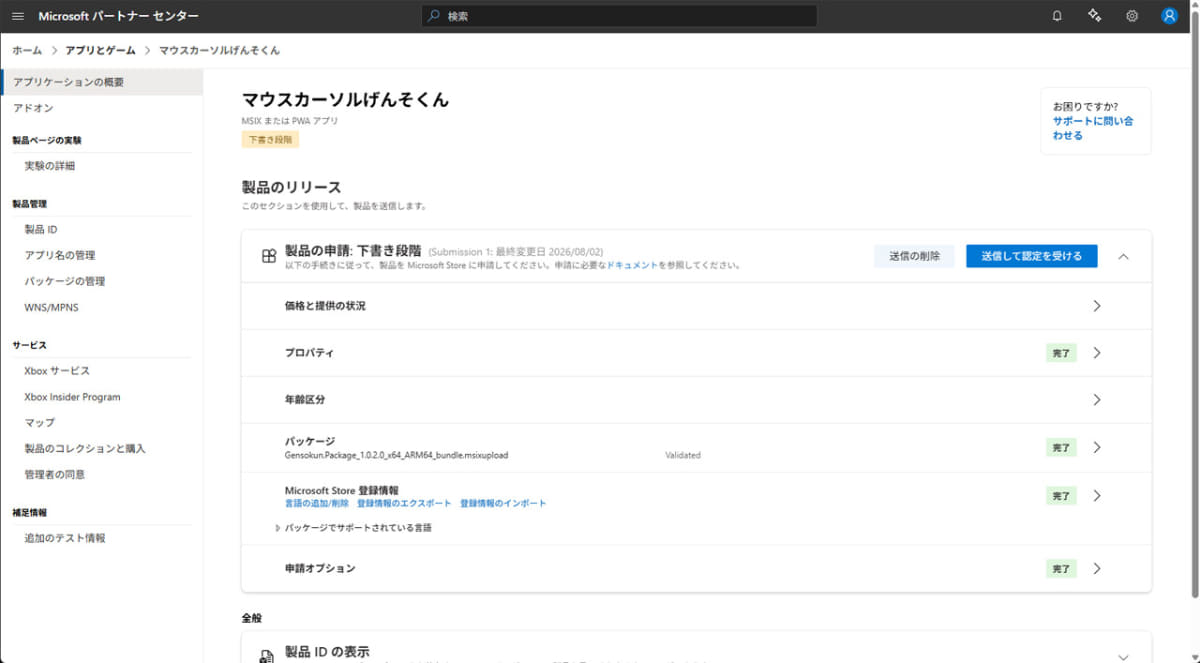Select アプリケーションの概要 in sidebar
The image size is (1200, 663).
[x=101, y=82]
